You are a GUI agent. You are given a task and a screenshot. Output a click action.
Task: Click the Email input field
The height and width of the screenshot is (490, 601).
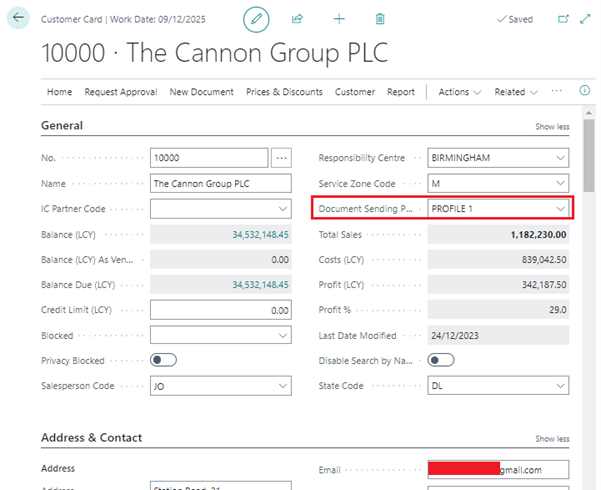(498, 470)
